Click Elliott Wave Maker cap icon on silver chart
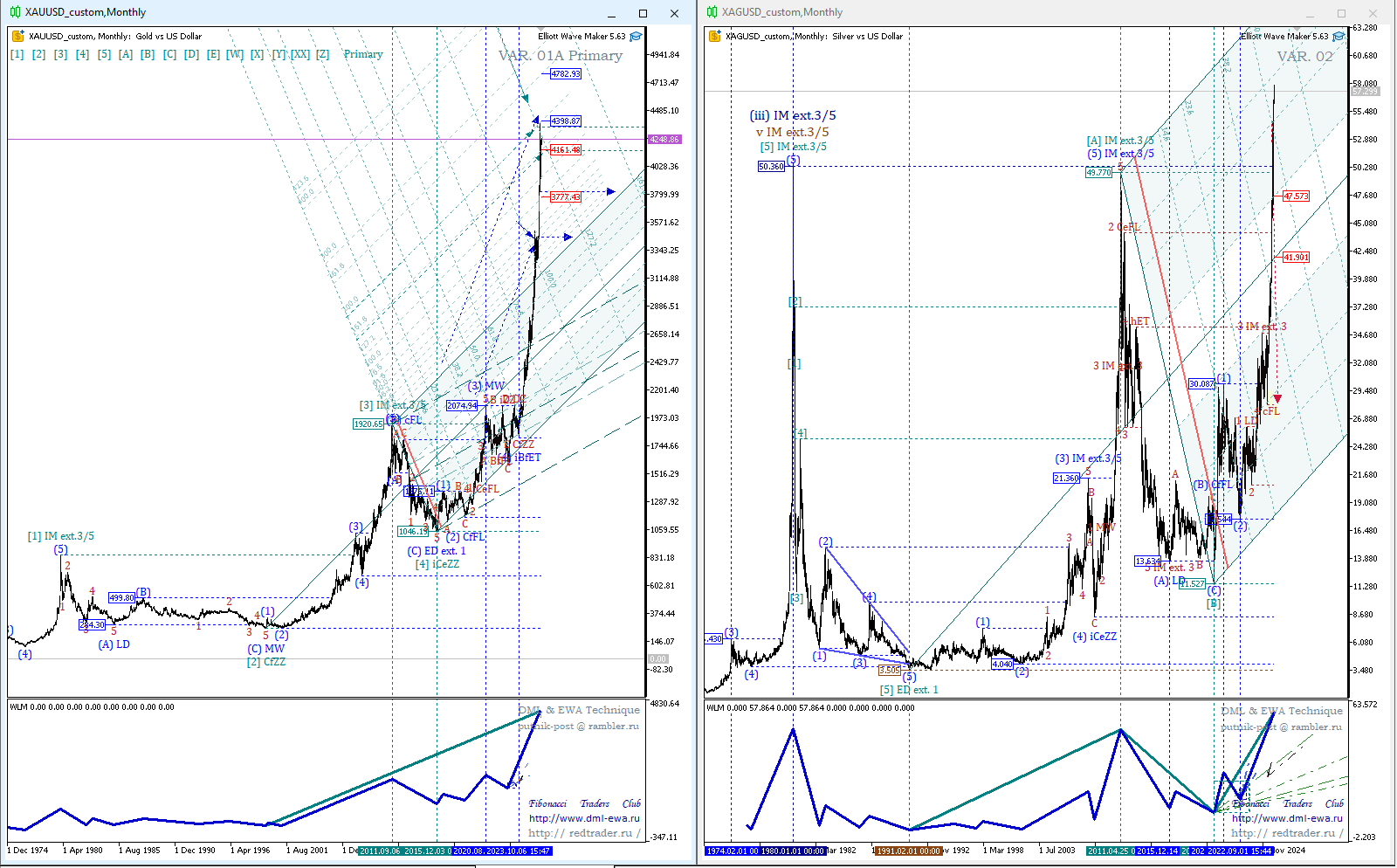Viewport: 1397px width, 868px height. 1339,37
